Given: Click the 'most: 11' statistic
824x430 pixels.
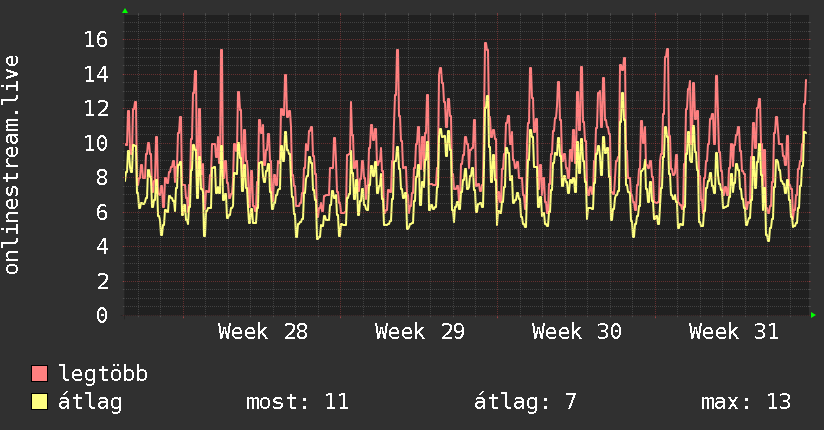Looking at the screenshot, I should 297,402.
